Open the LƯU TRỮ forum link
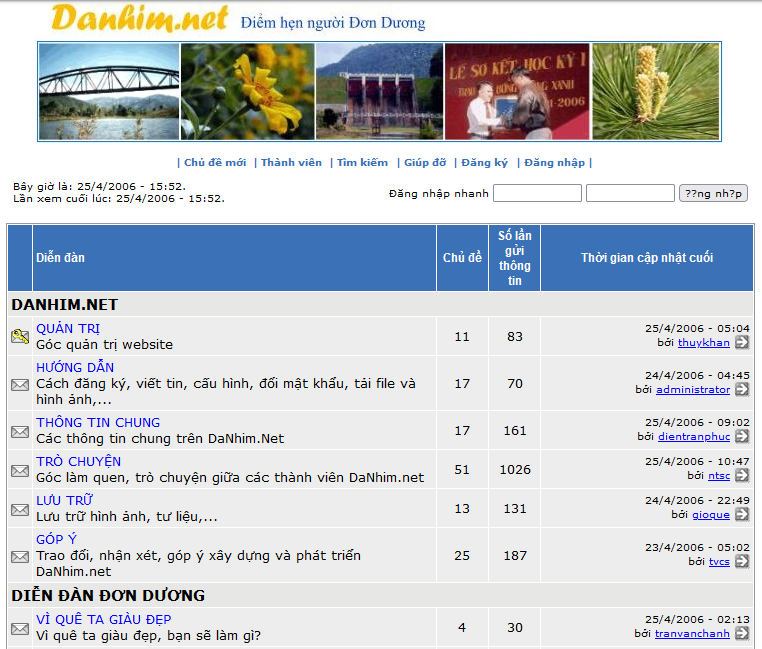 64,500
